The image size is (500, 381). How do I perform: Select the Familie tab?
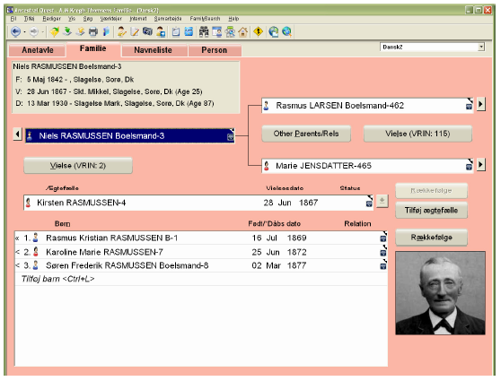pos(93,49)
